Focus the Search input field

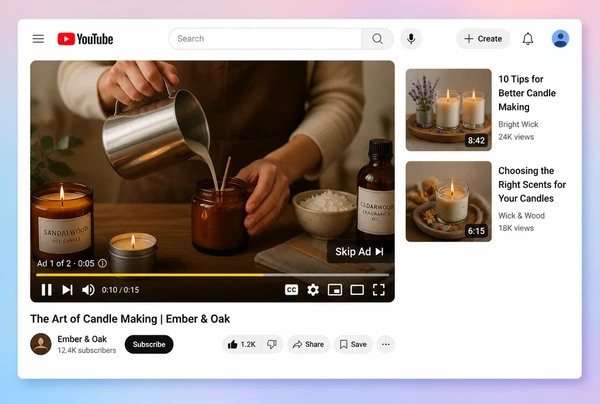[x=265, y=39]
